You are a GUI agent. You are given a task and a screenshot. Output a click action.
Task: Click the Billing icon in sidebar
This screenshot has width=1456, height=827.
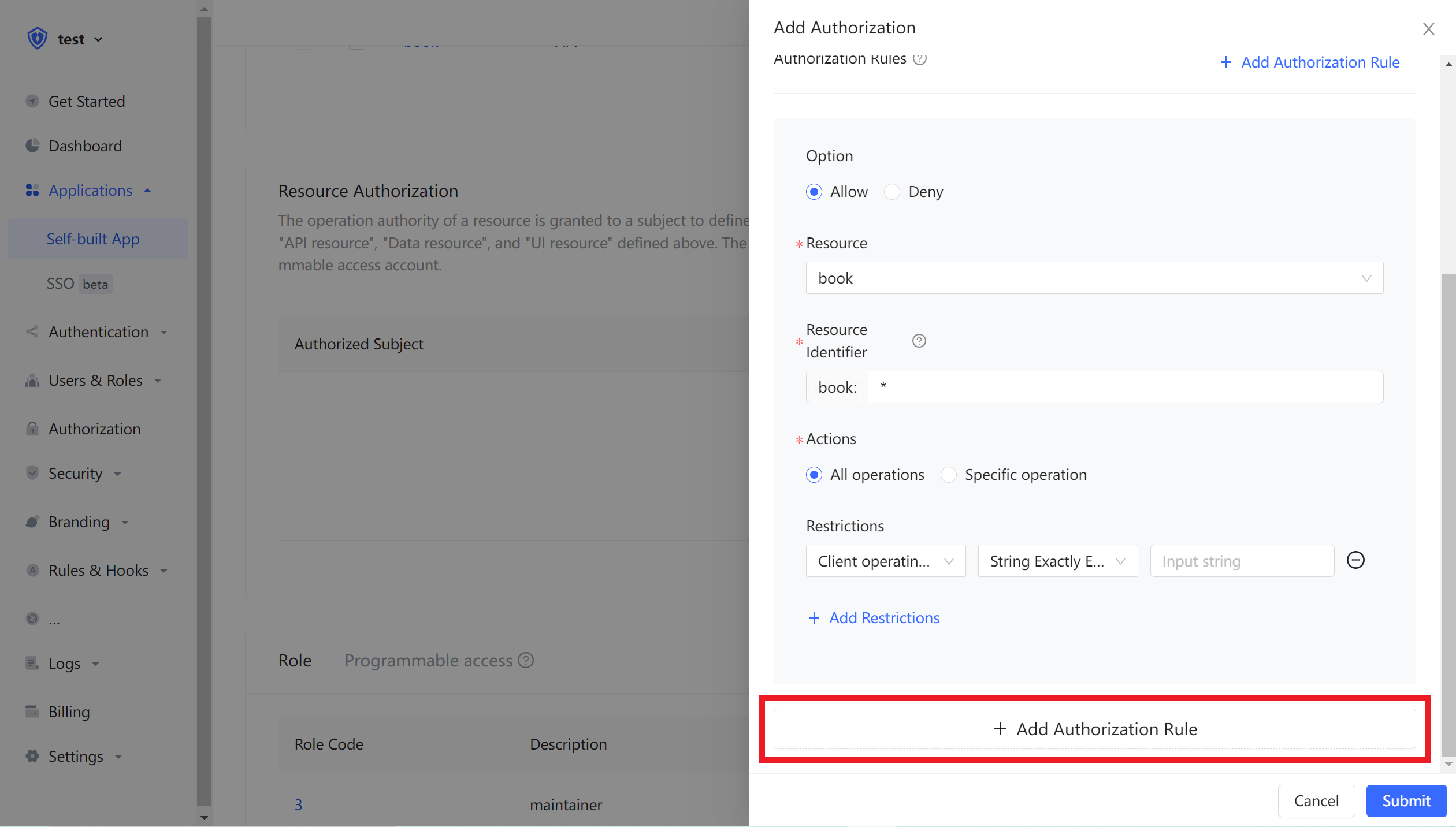click(32, 711)
